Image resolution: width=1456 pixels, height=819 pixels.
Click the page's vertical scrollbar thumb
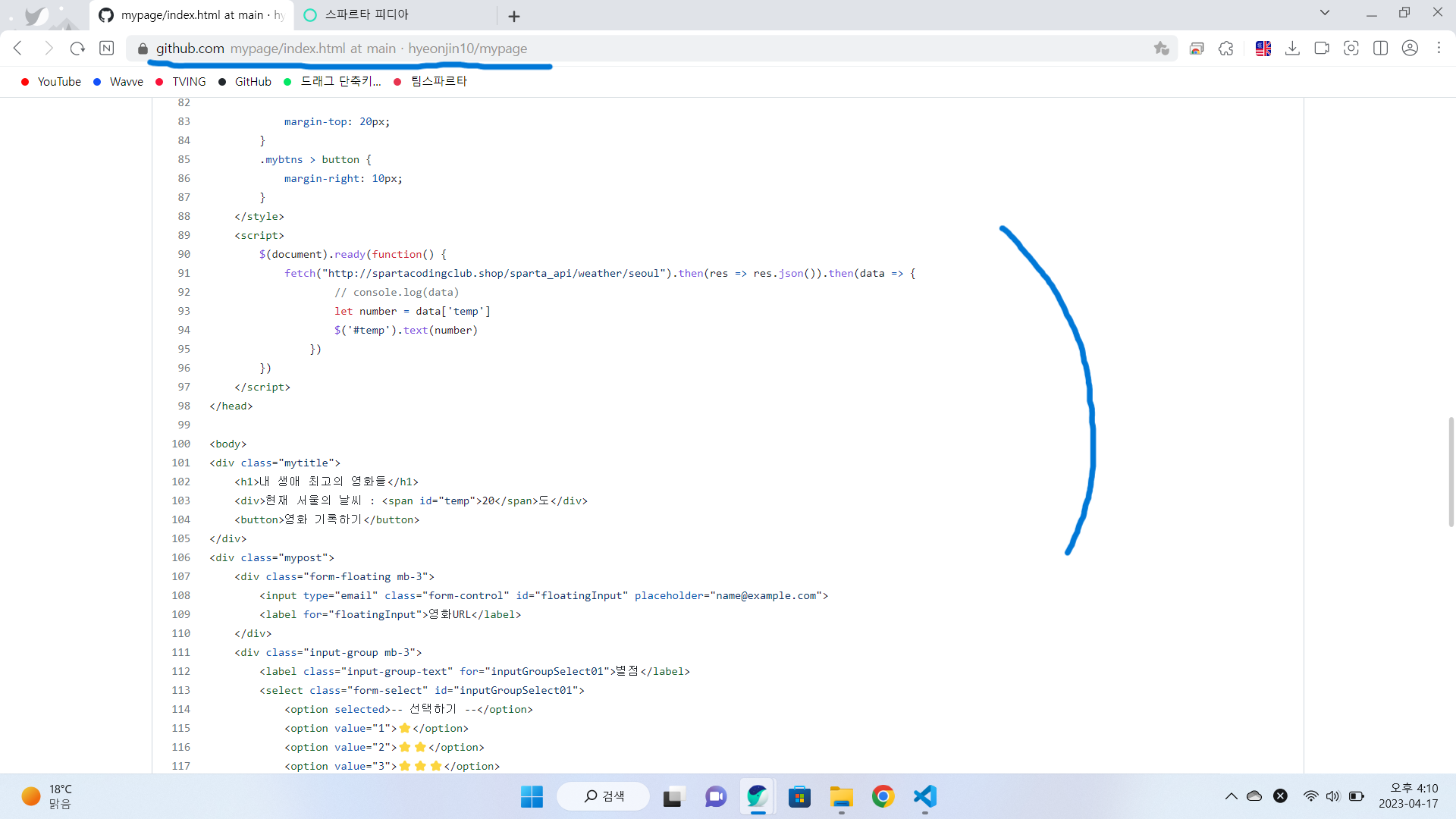[1451, 471]
